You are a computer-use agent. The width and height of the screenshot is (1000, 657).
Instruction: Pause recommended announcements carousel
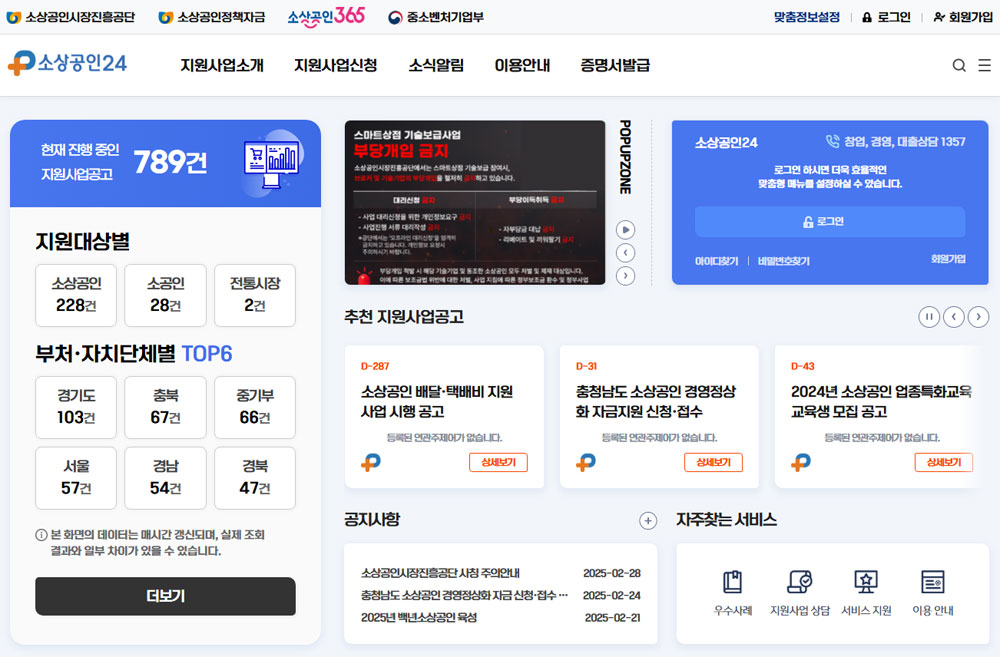click(929, 316)
